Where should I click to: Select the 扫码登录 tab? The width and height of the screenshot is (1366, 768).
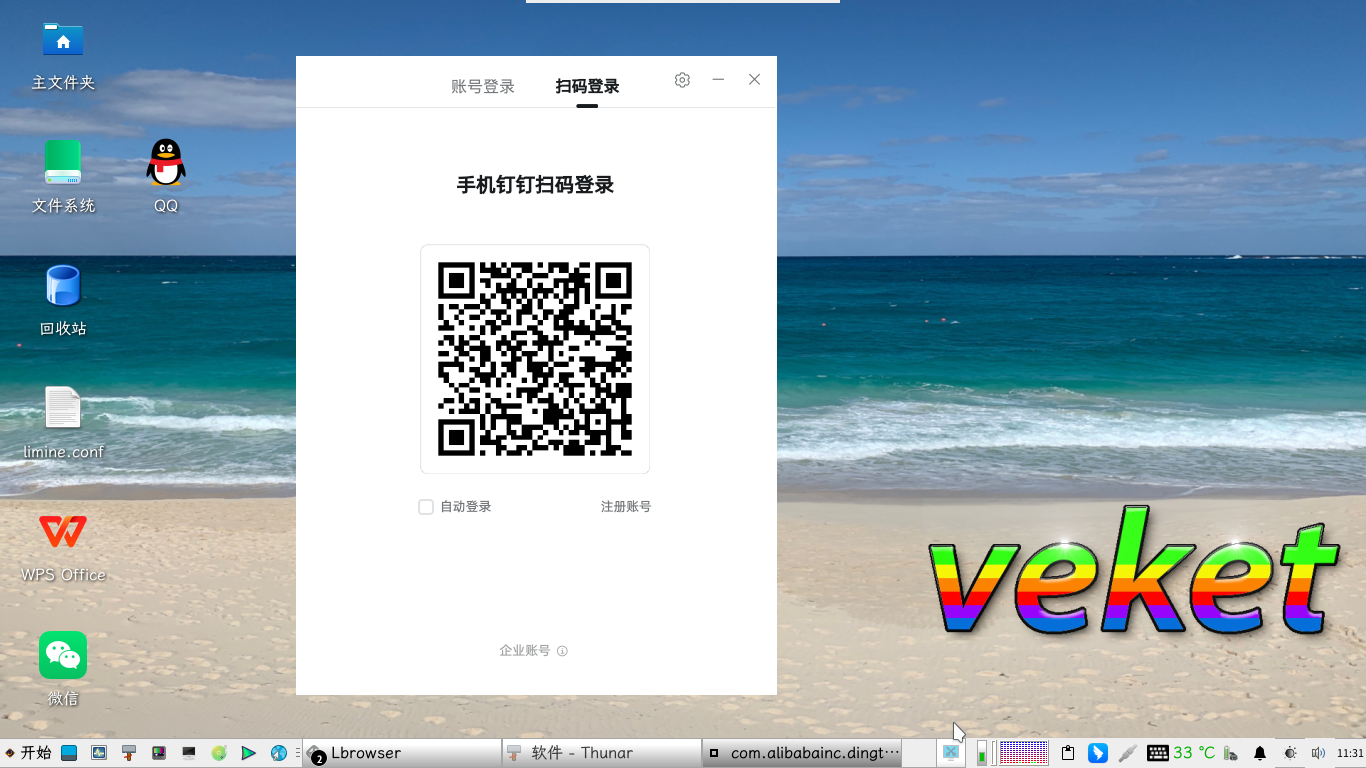[587, 87]
